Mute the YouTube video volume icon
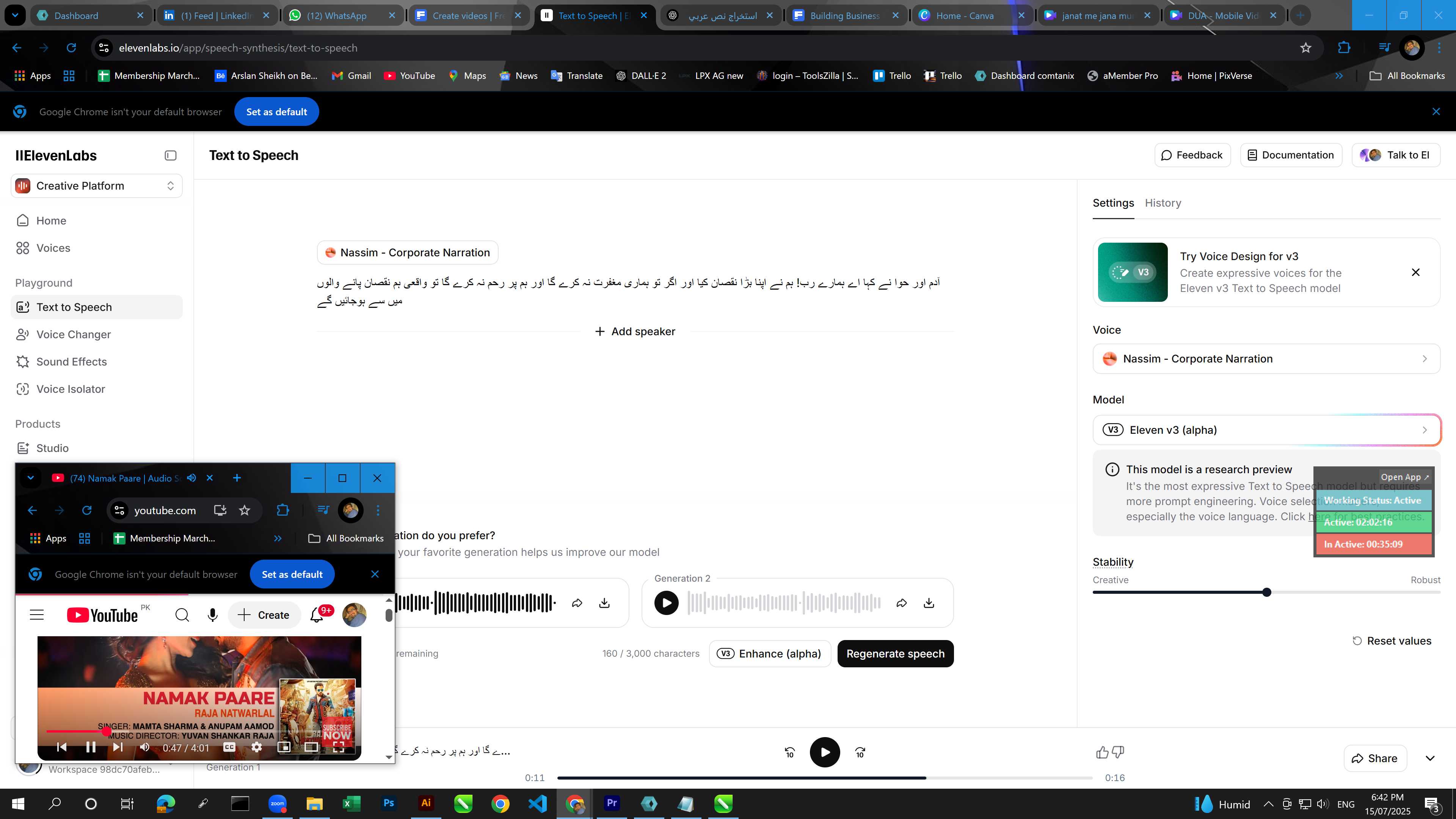This screenshot has height=819, width=1456. [145, 748]
